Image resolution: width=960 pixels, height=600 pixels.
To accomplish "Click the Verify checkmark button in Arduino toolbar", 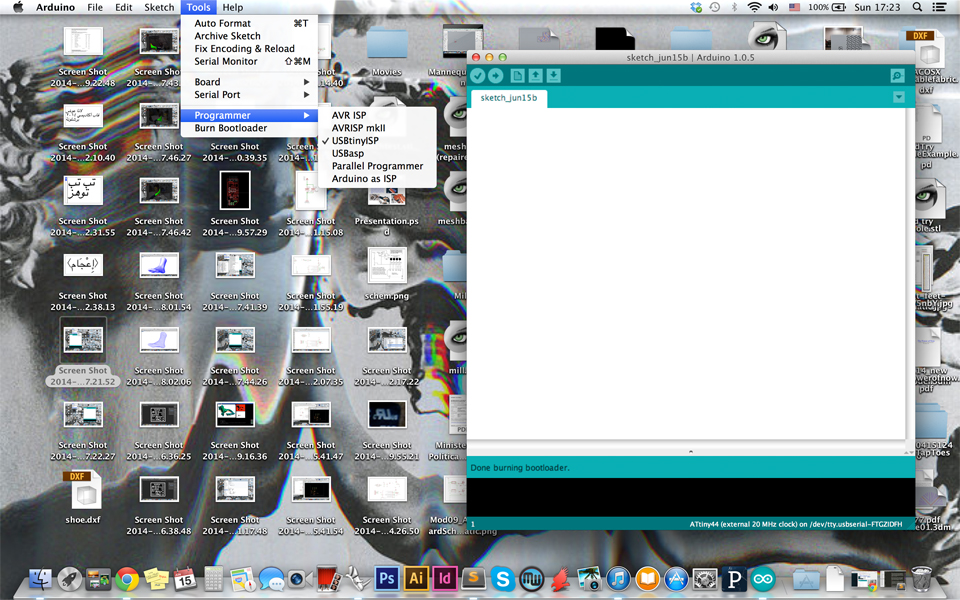I will pos(478,75).
